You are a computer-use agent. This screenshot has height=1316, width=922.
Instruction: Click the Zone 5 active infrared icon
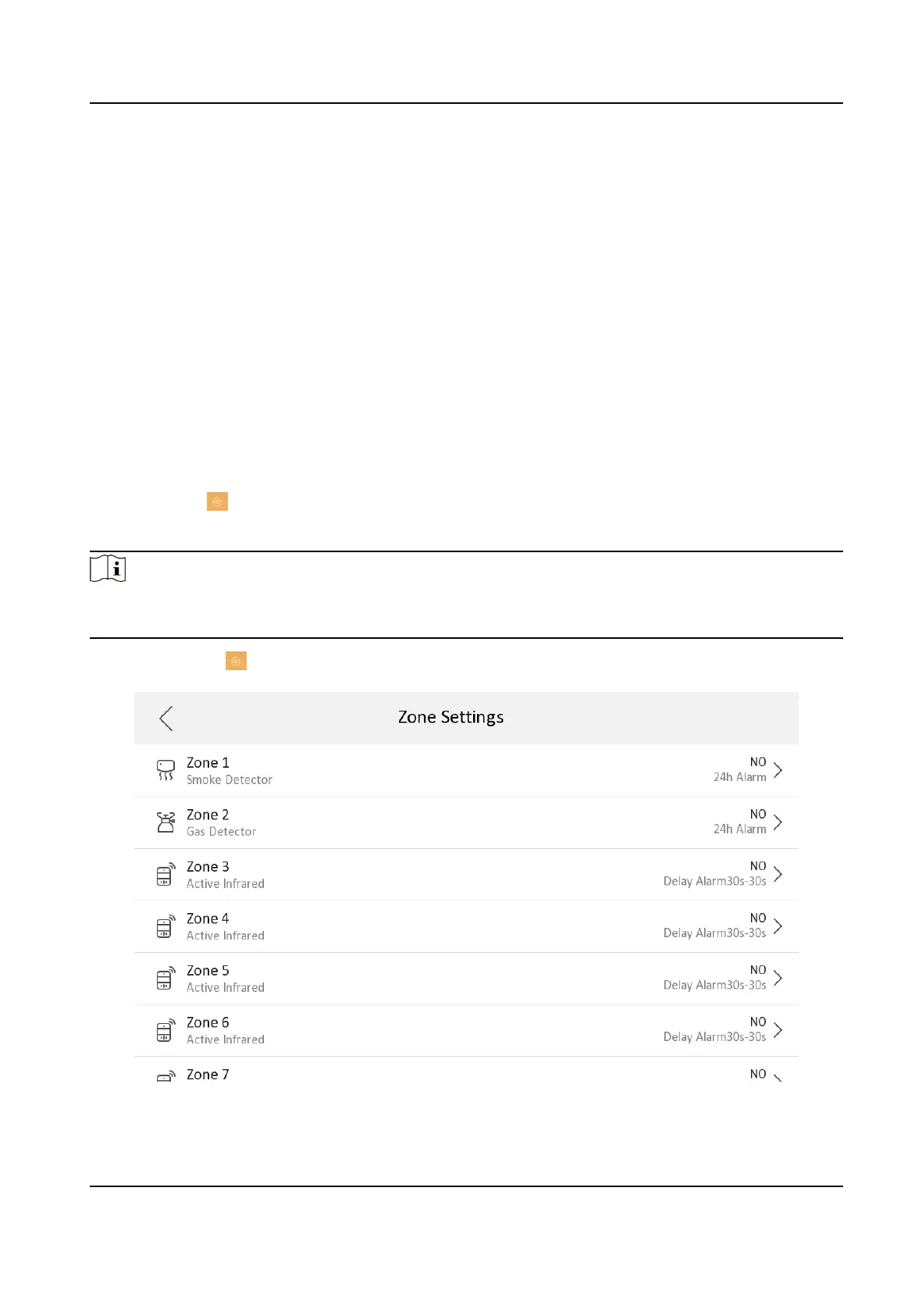[166, 979]
